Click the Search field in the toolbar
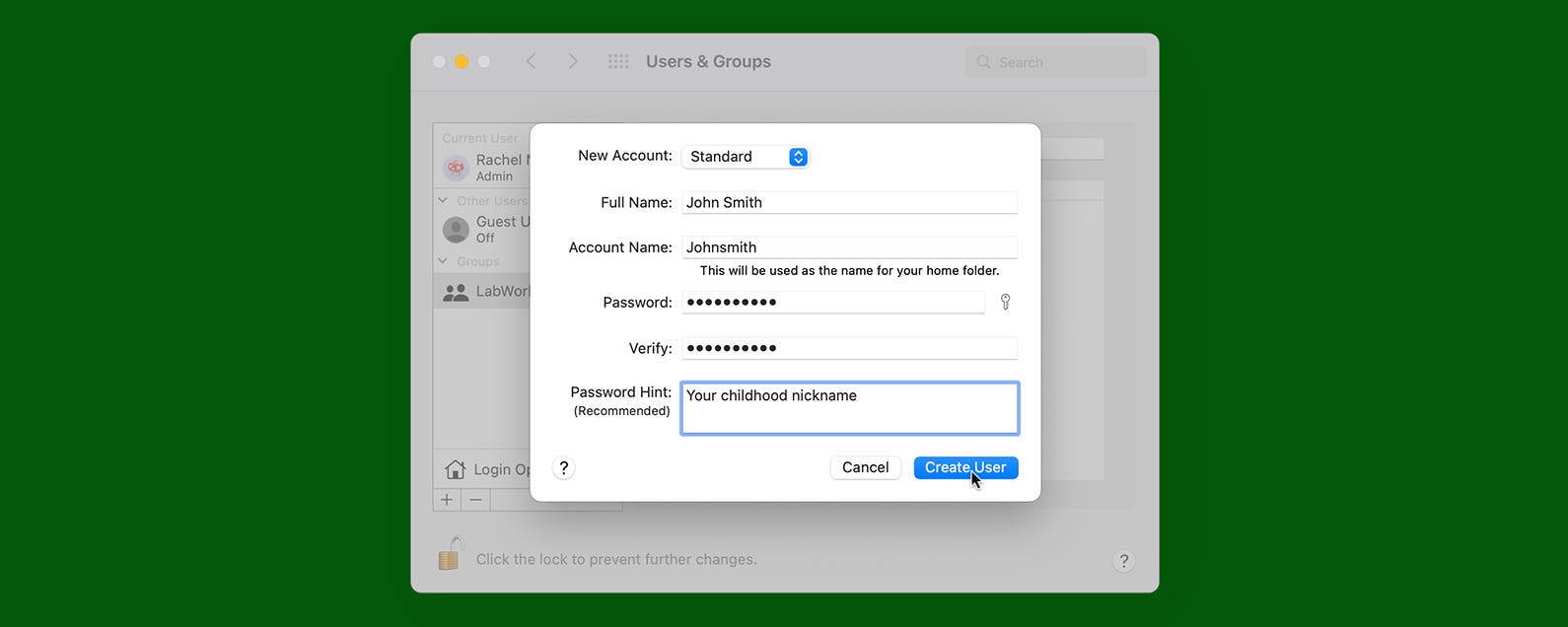The height and width of the screenshot is (627, 1568). (x=1056, y=62)
